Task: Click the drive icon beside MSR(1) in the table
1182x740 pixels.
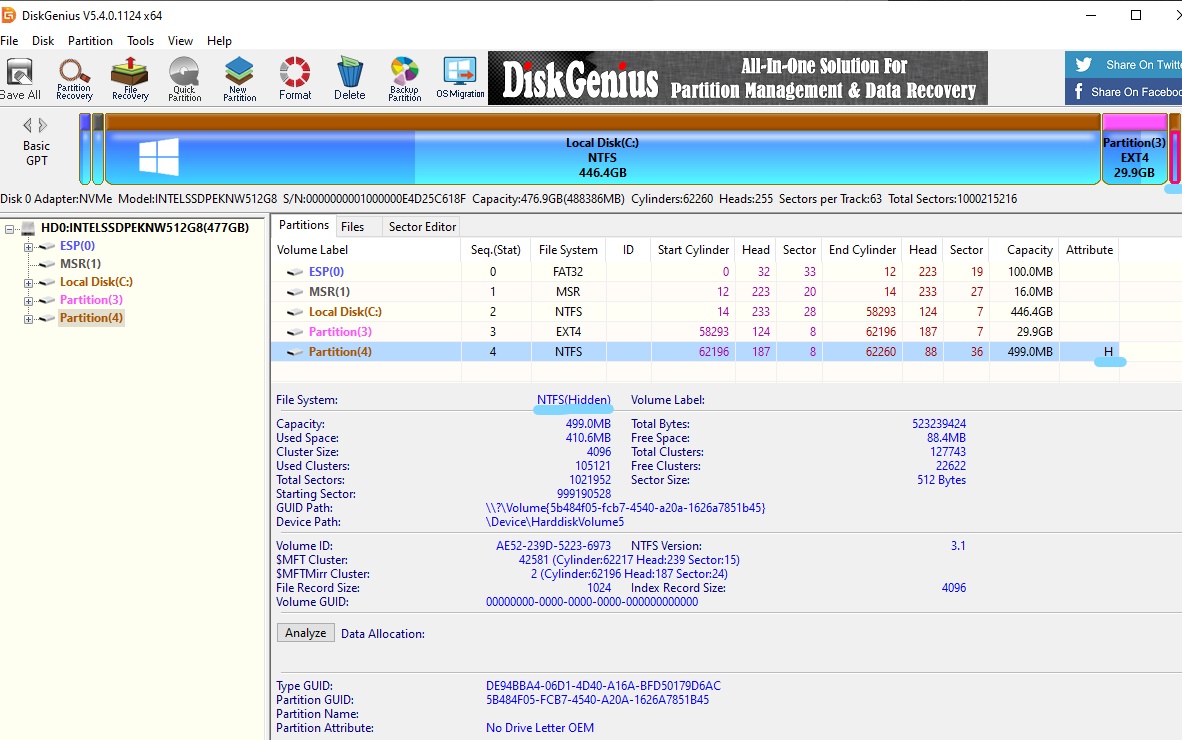Action: [x=295, y=292]
